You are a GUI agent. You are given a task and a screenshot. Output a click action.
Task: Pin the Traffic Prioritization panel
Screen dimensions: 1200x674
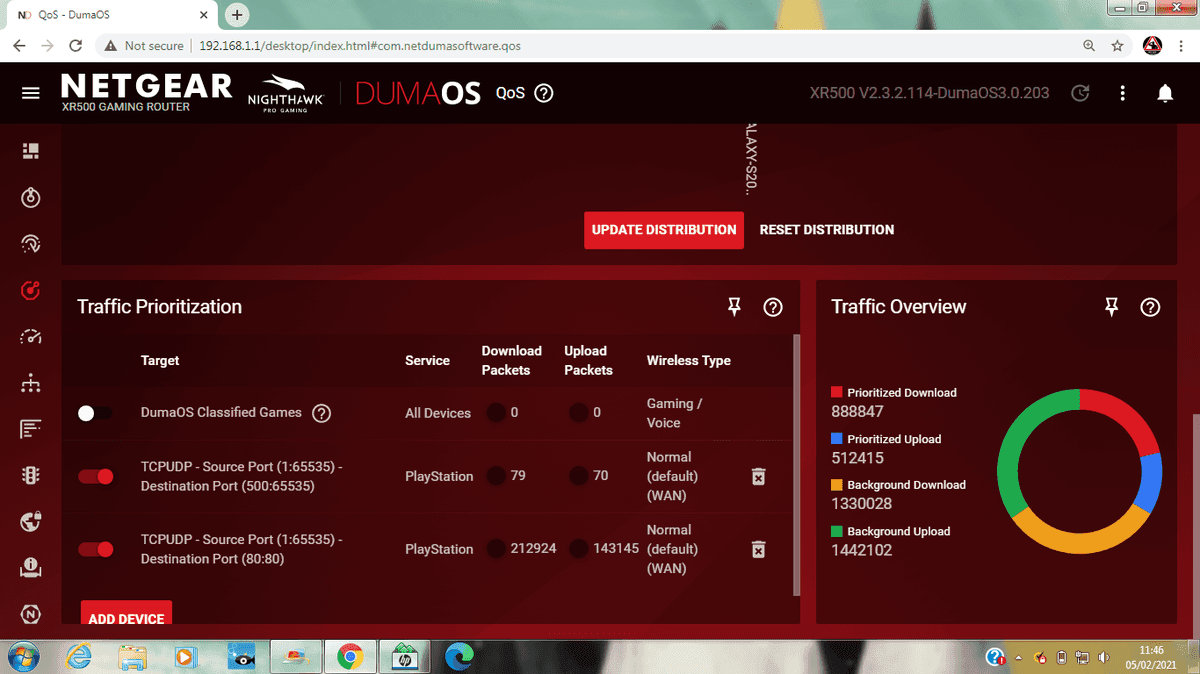pyautogui.click(x=734, y=307)
